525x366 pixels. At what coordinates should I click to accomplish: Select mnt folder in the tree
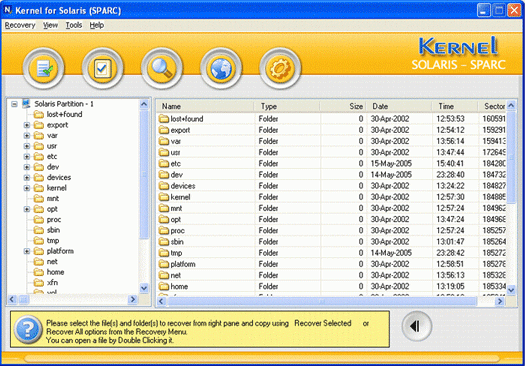[x=53, y=199]
